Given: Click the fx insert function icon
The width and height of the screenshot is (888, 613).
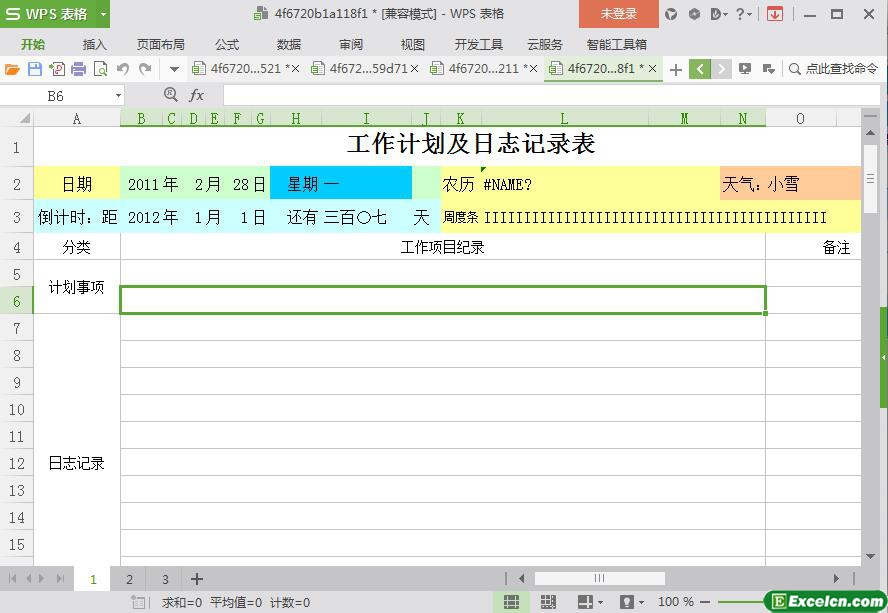Looking at the screenshot, I should pyautogui.click(x=196, y=95).
